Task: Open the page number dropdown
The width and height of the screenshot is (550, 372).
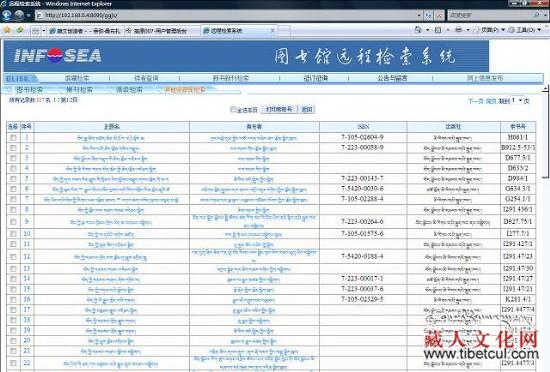Action: (x=517, y=101)
